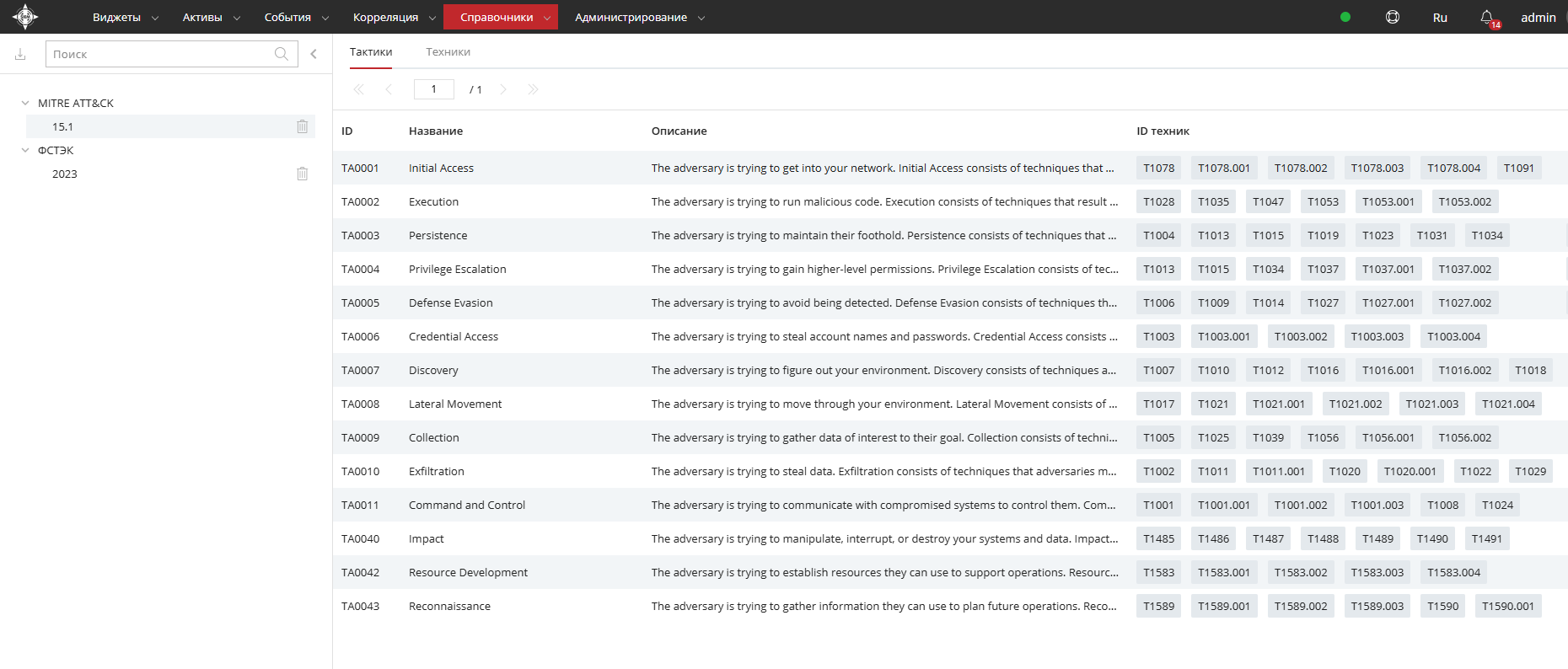Collapse the left sidebar with arrow icon
Viewport: 1568px width, 669px height.
pyautogui.click(x=314, y=54)
